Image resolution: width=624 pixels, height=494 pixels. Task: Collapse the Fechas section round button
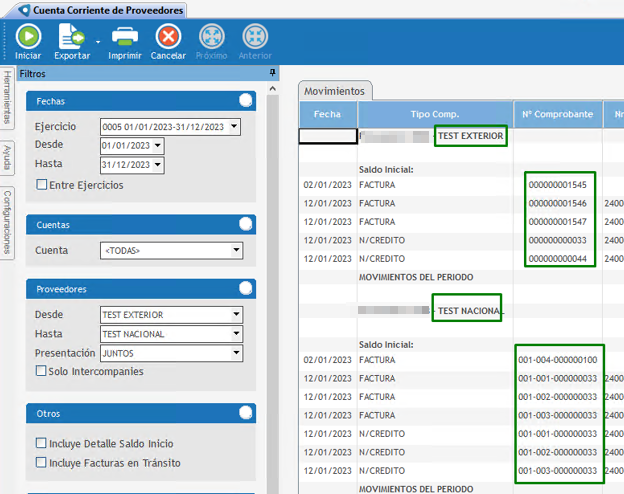click(x=246, y=101)
